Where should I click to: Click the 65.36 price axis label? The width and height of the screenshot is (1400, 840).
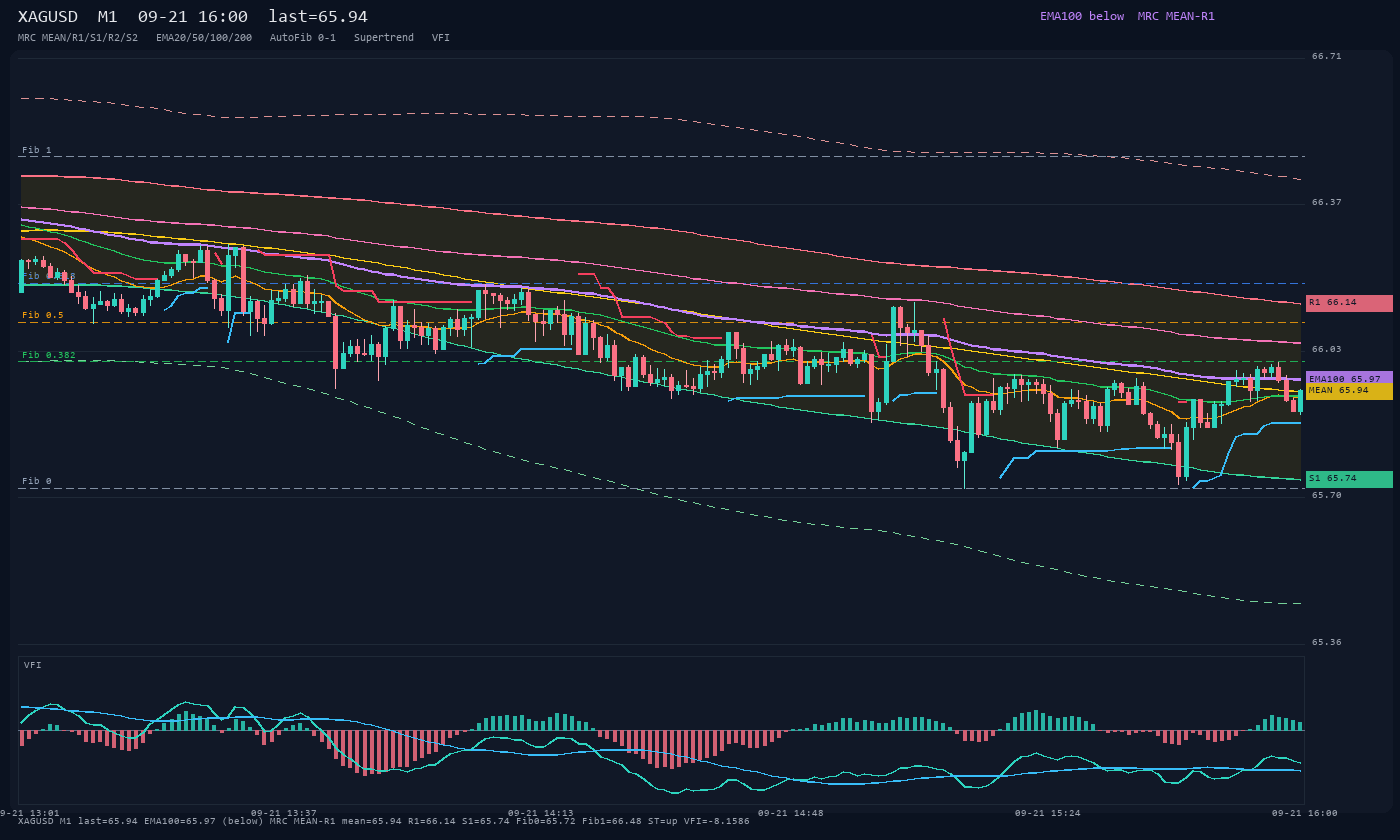tap(1327, 643)
